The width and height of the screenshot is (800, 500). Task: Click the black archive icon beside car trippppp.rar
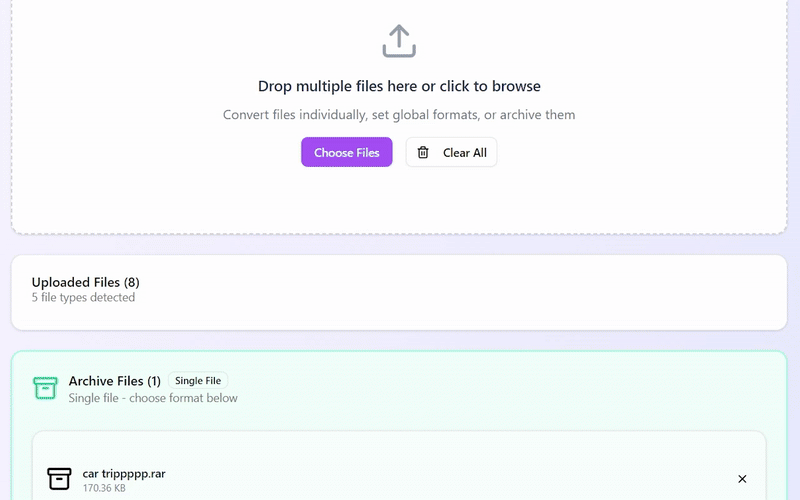60,479
